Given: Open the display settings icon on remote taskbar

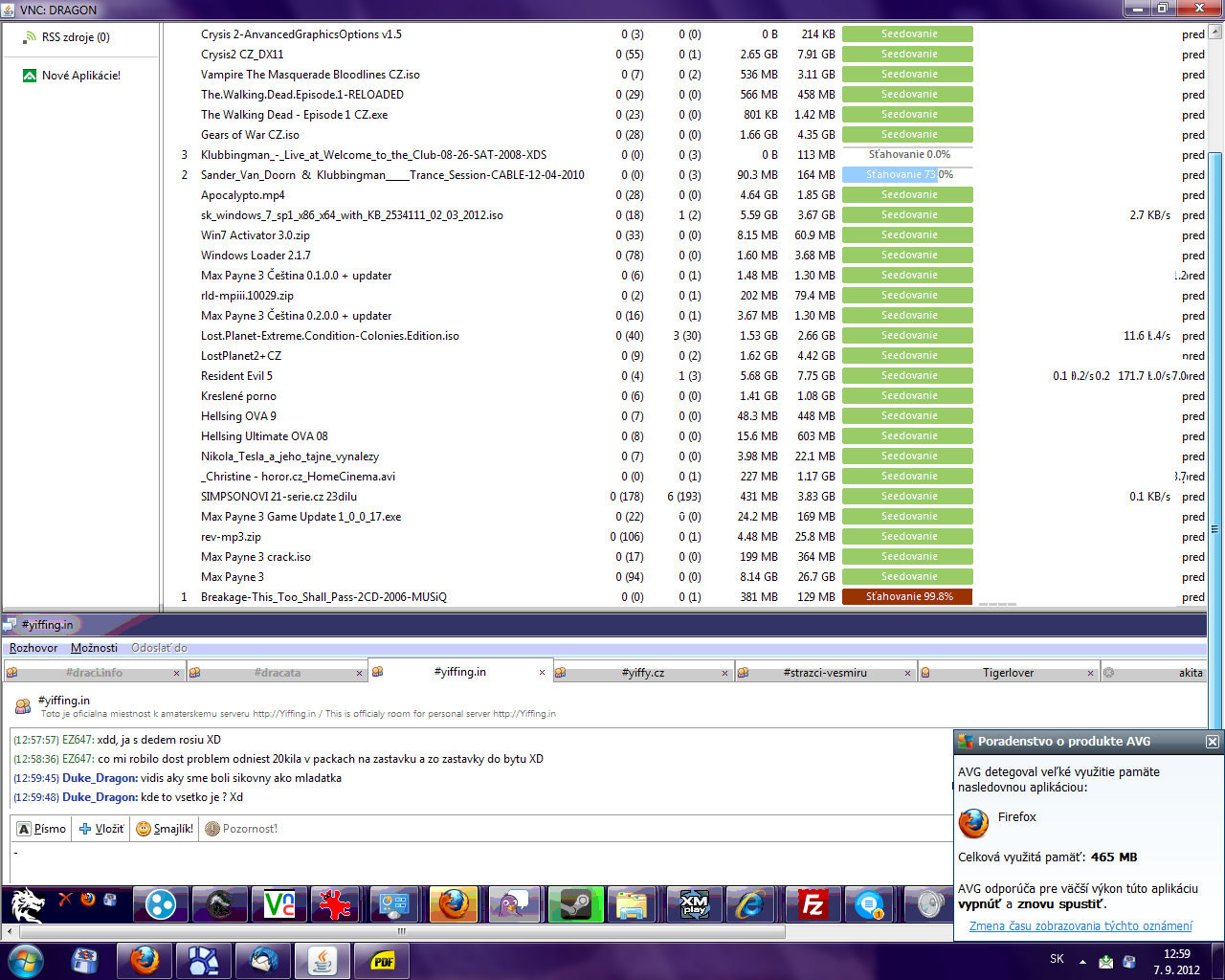Looking at the screenshot, I should 394,903.
